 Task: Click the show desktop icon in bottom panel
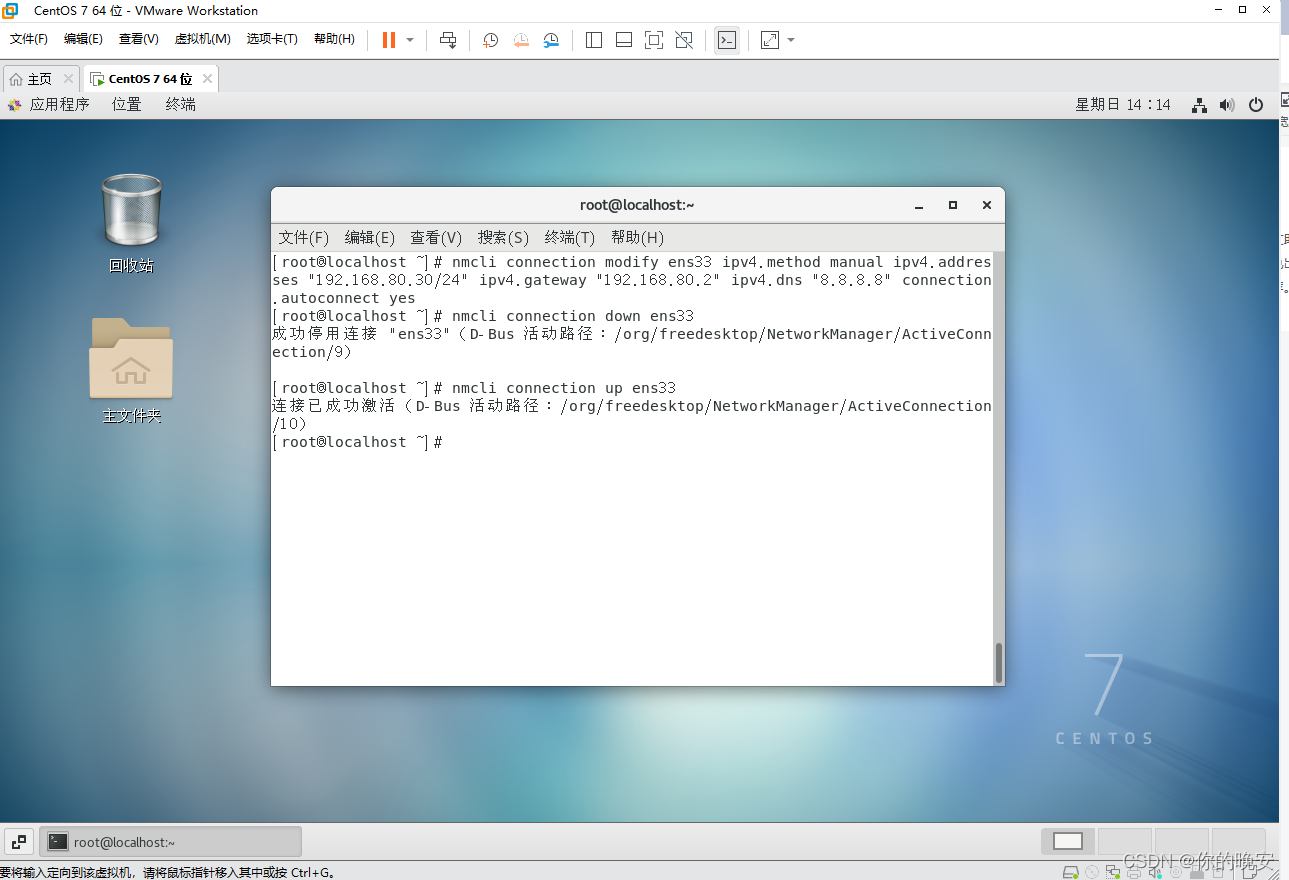point(19,842)
